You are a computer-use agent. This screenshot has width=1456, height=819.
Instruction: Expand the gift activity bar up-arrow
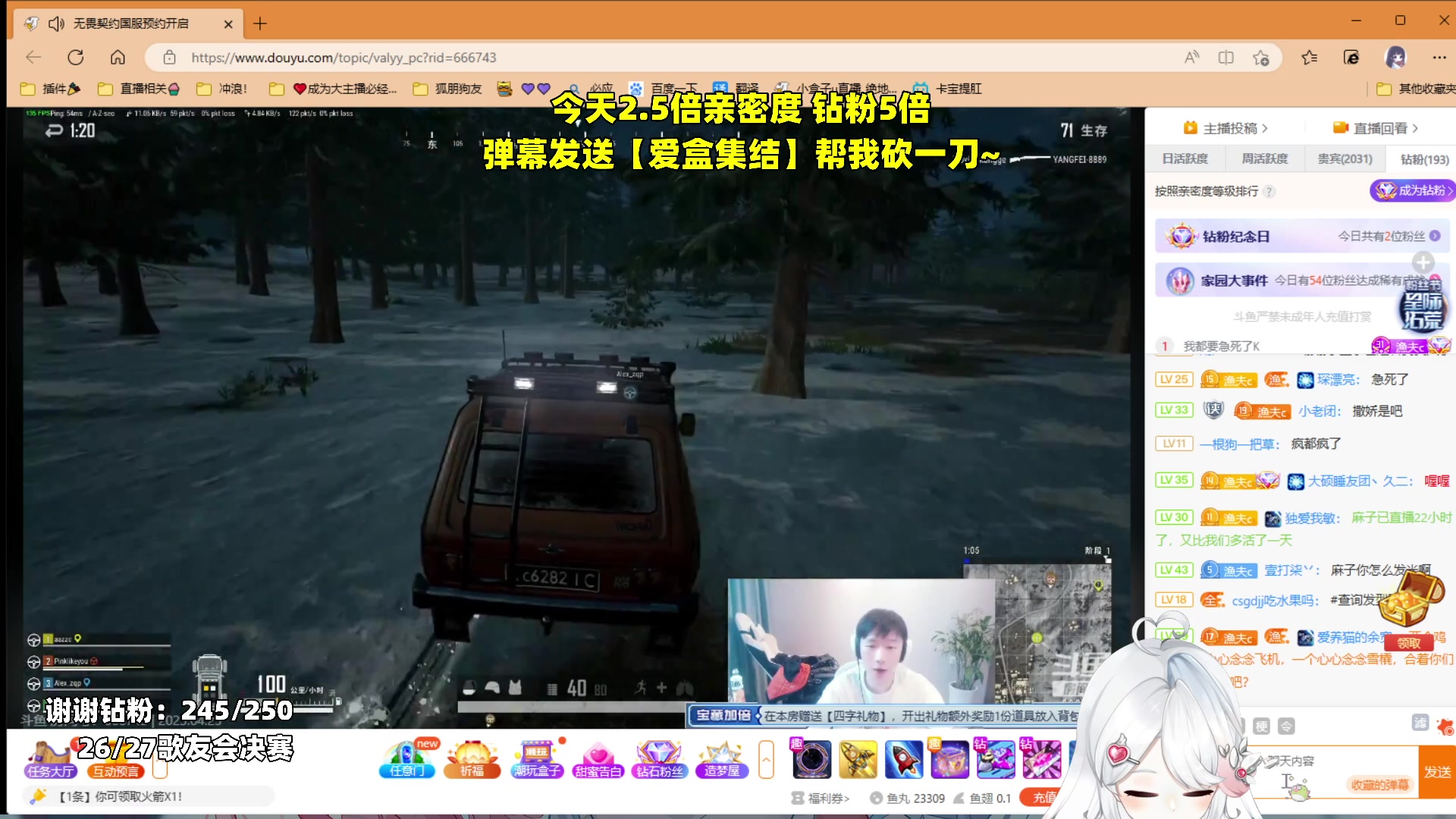(x=766, y=759)
